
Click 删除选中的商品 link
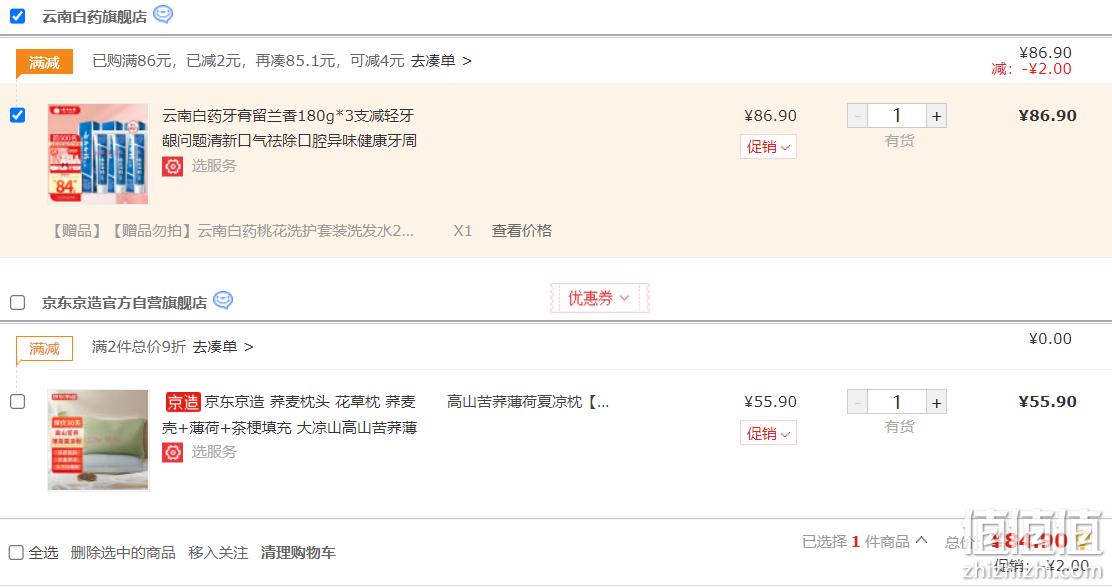click(x=123, y=553)
